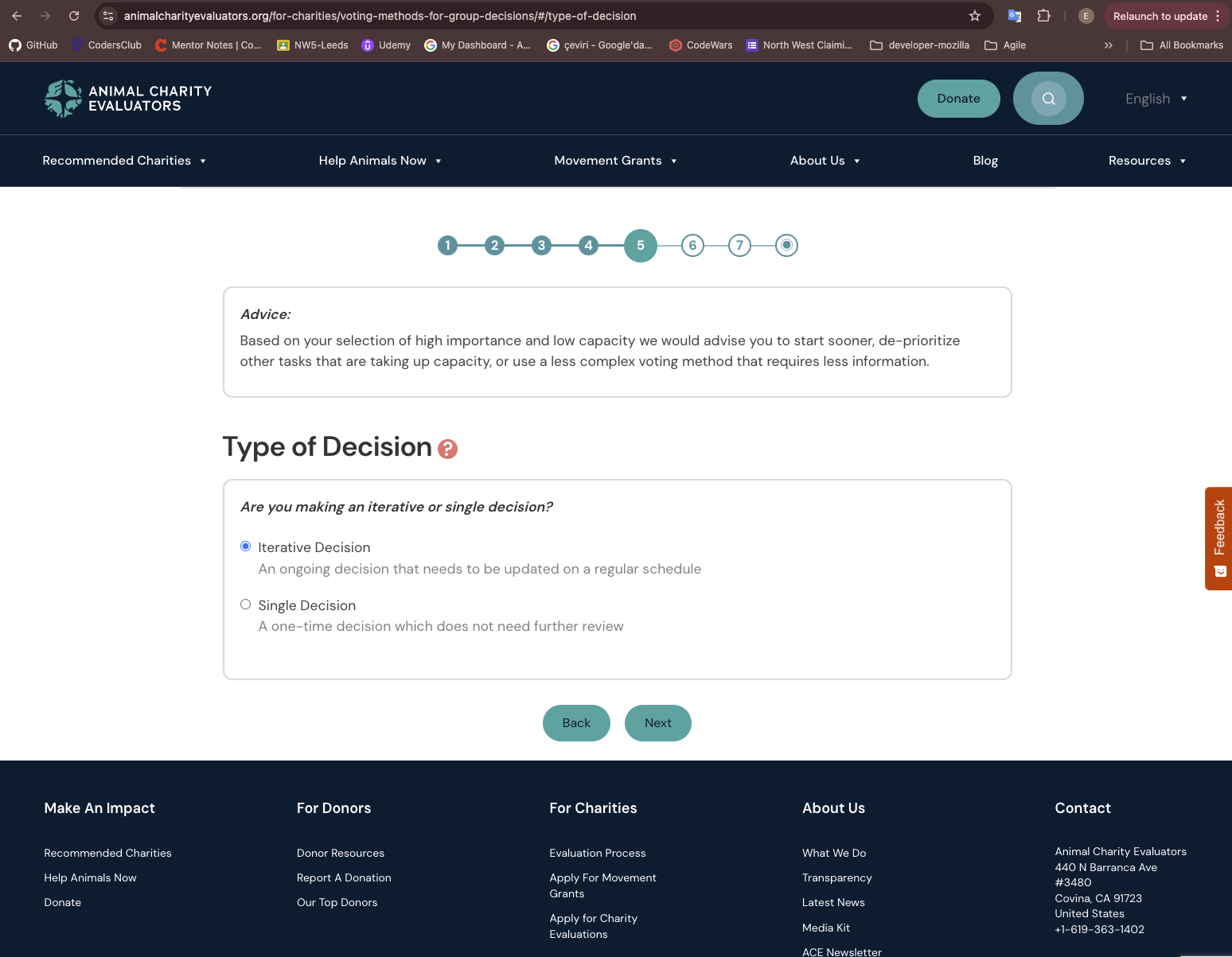Viewport: 1232px width, 957px height.
Task: Click the Donate button in header
Action: click(958, 99)
